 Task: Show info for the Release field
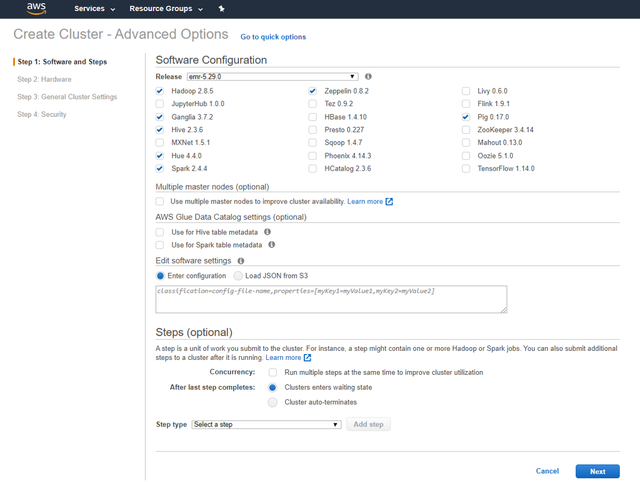click(368, 76)
